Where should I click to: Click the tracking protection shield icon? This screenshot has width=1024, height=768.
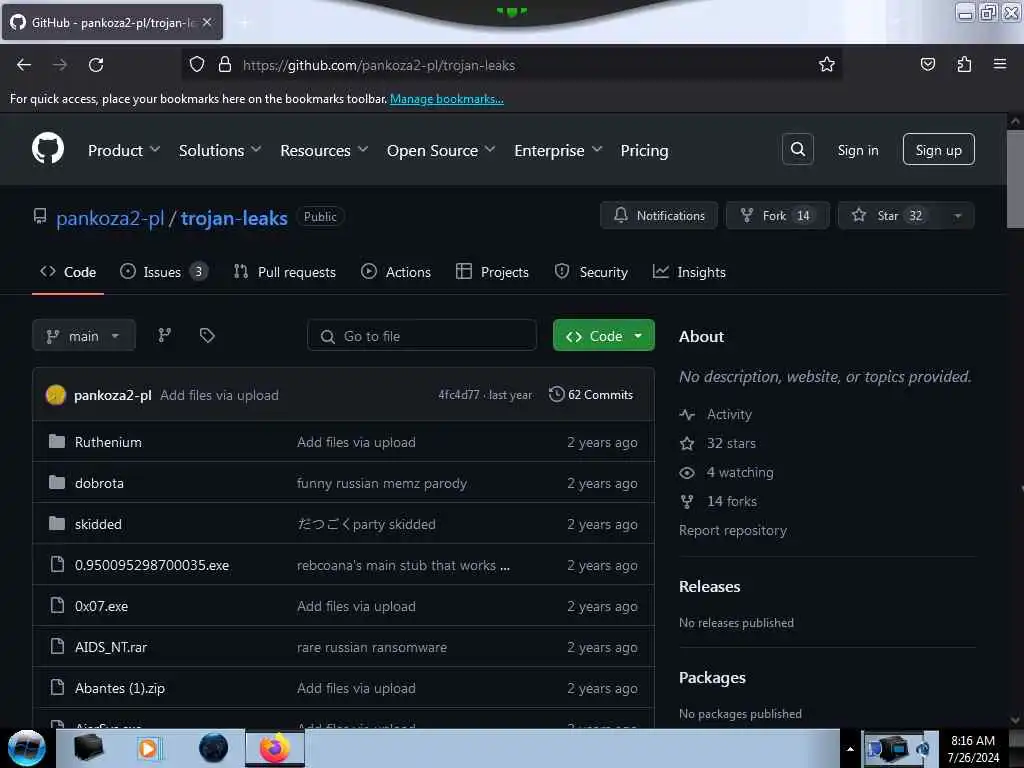tap(197, 64)
